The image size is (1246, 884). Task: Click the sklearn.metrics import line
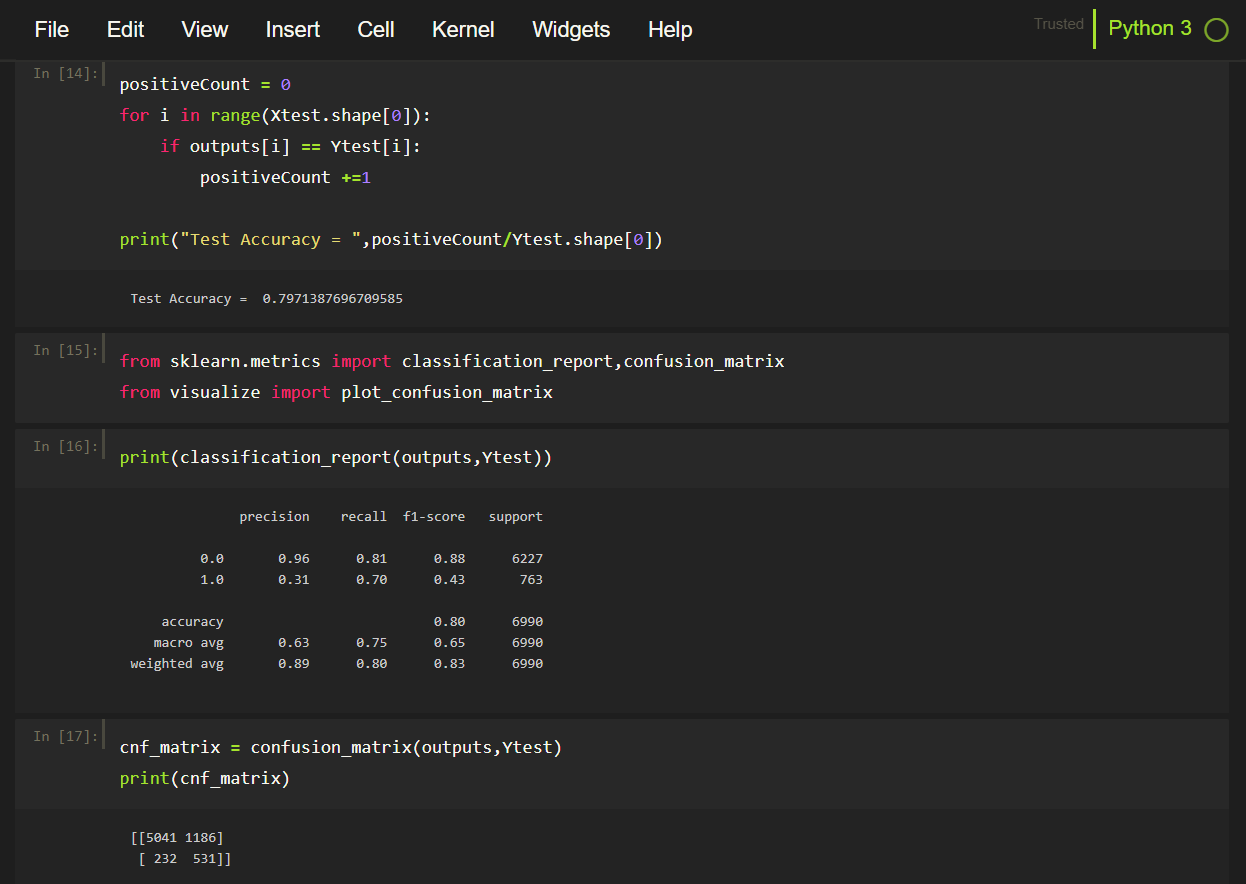452,361
